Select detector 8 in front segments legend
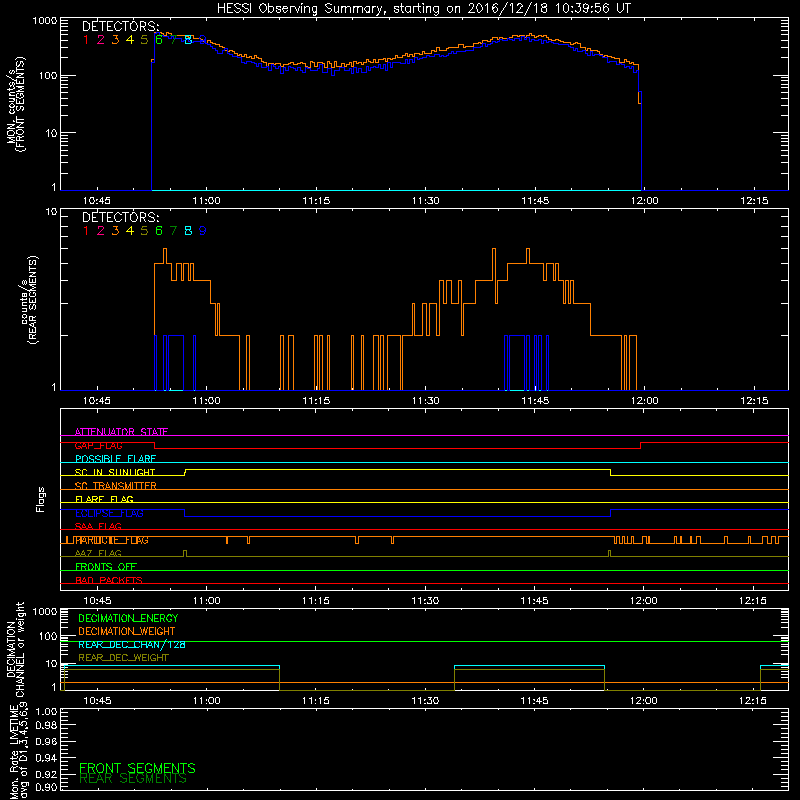This screenshot has width=800, height=800. (188, 40)
